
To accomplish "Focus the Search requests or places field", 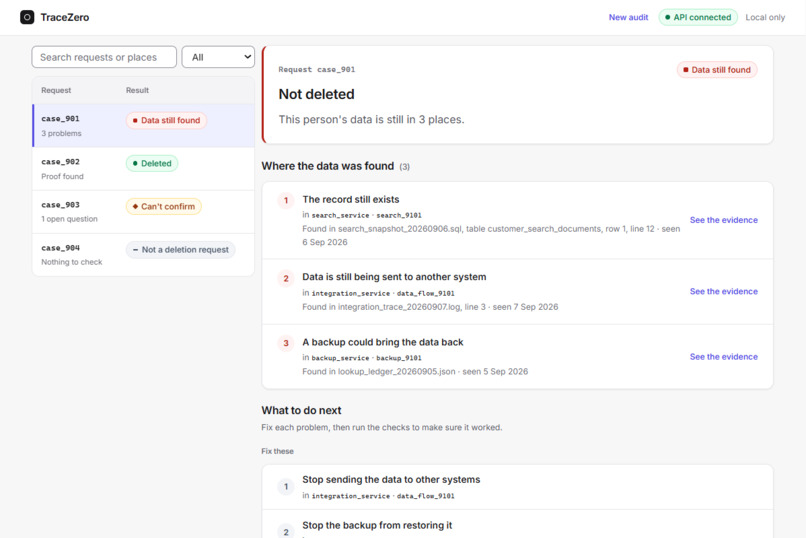I will (104, 57).
